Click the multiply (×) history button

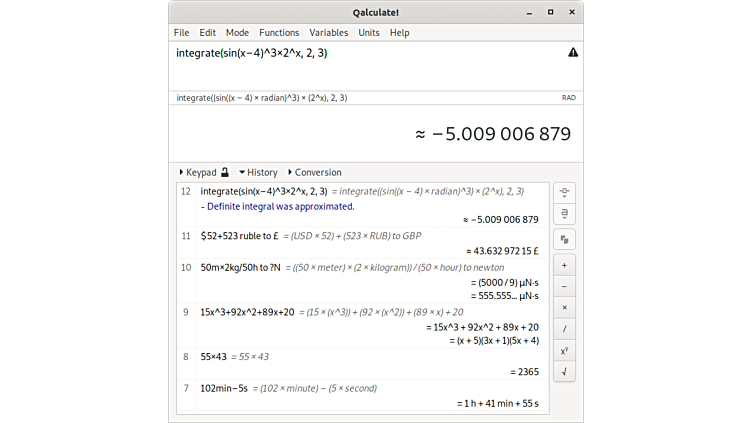pyautogui.click(x=565, y=308)
